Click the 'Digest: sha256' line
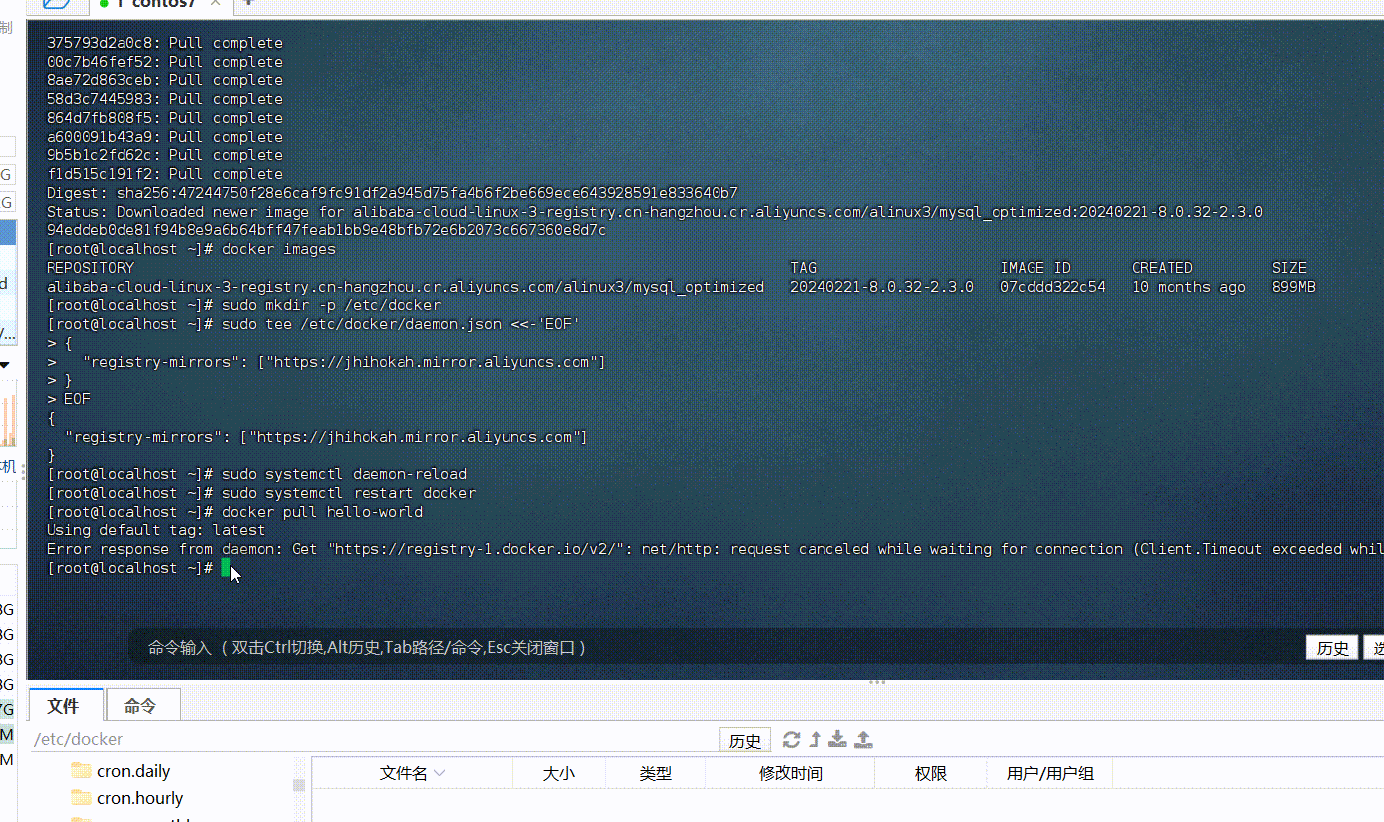1384x822 pixels. pyautogui.click(x=392, y=193)
